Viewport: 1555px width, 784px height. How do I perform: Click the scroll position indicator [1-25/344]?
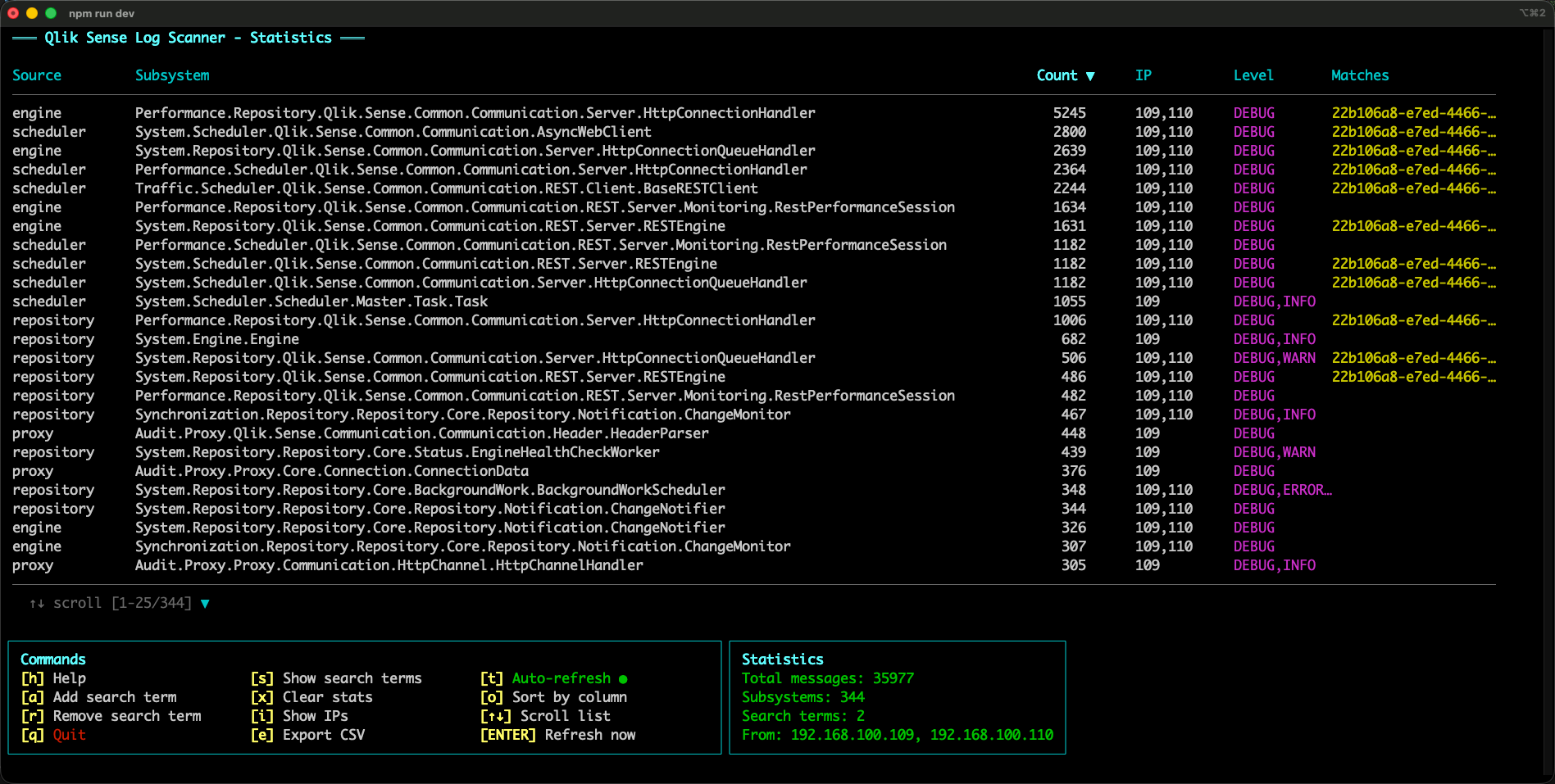(152, 604)
